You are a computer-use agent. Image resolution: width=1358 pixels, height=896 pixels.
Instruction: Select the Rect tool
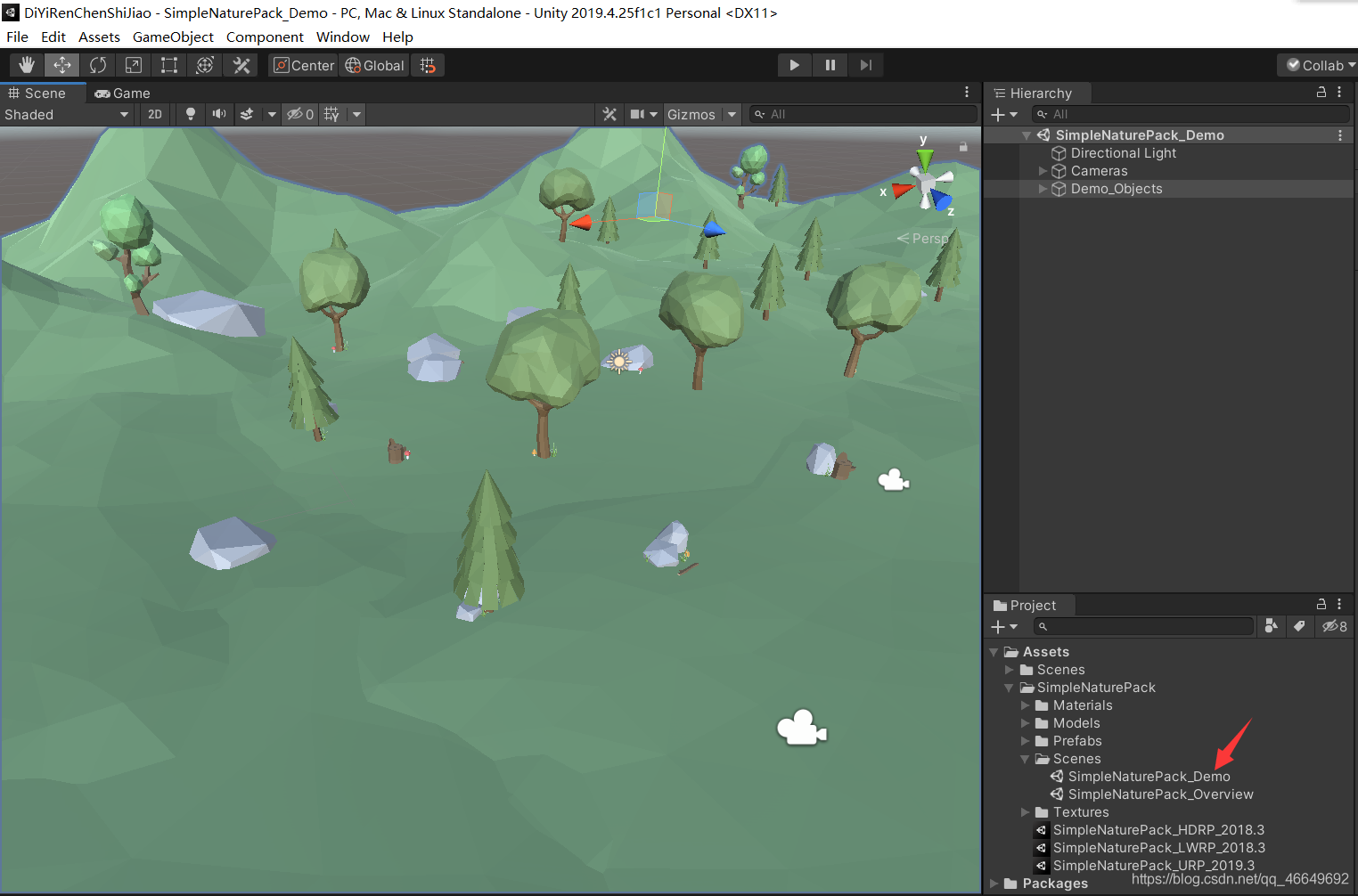pyautogui.click(x=169, y=65)
